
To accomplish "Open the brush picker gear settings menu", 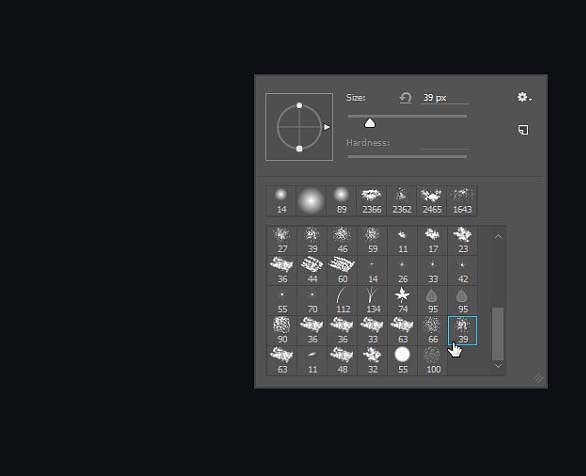I will [x=524, y=98].
